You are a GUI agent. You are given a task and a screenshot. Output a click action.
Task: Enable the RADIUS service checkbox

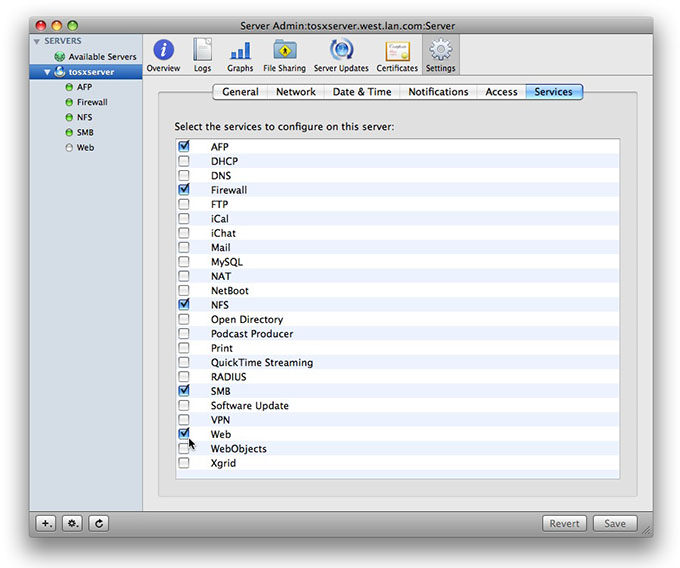click(184, 376)
